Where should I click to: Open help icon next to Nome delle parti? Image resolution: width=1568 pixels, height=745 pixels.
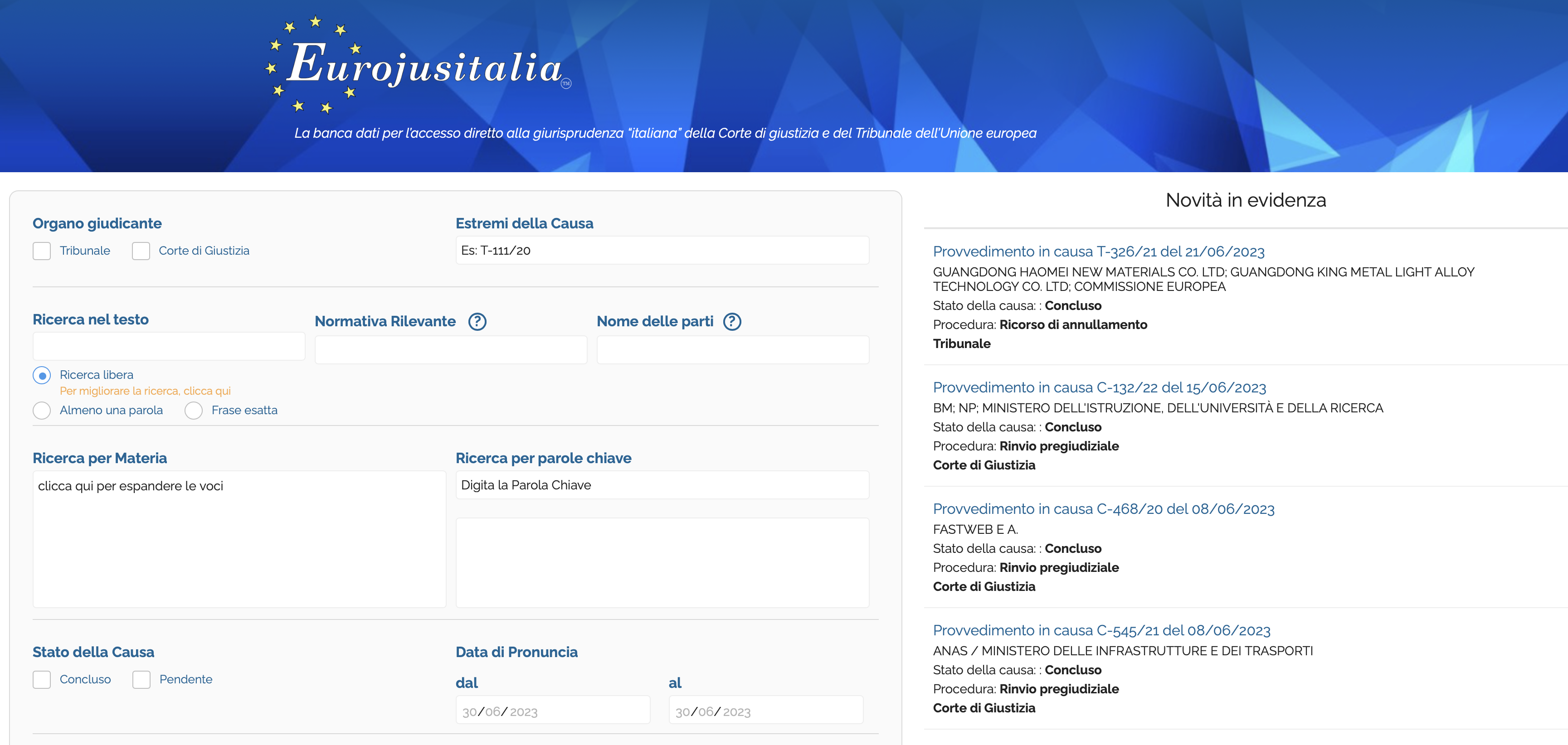click(x=732, y=322)
